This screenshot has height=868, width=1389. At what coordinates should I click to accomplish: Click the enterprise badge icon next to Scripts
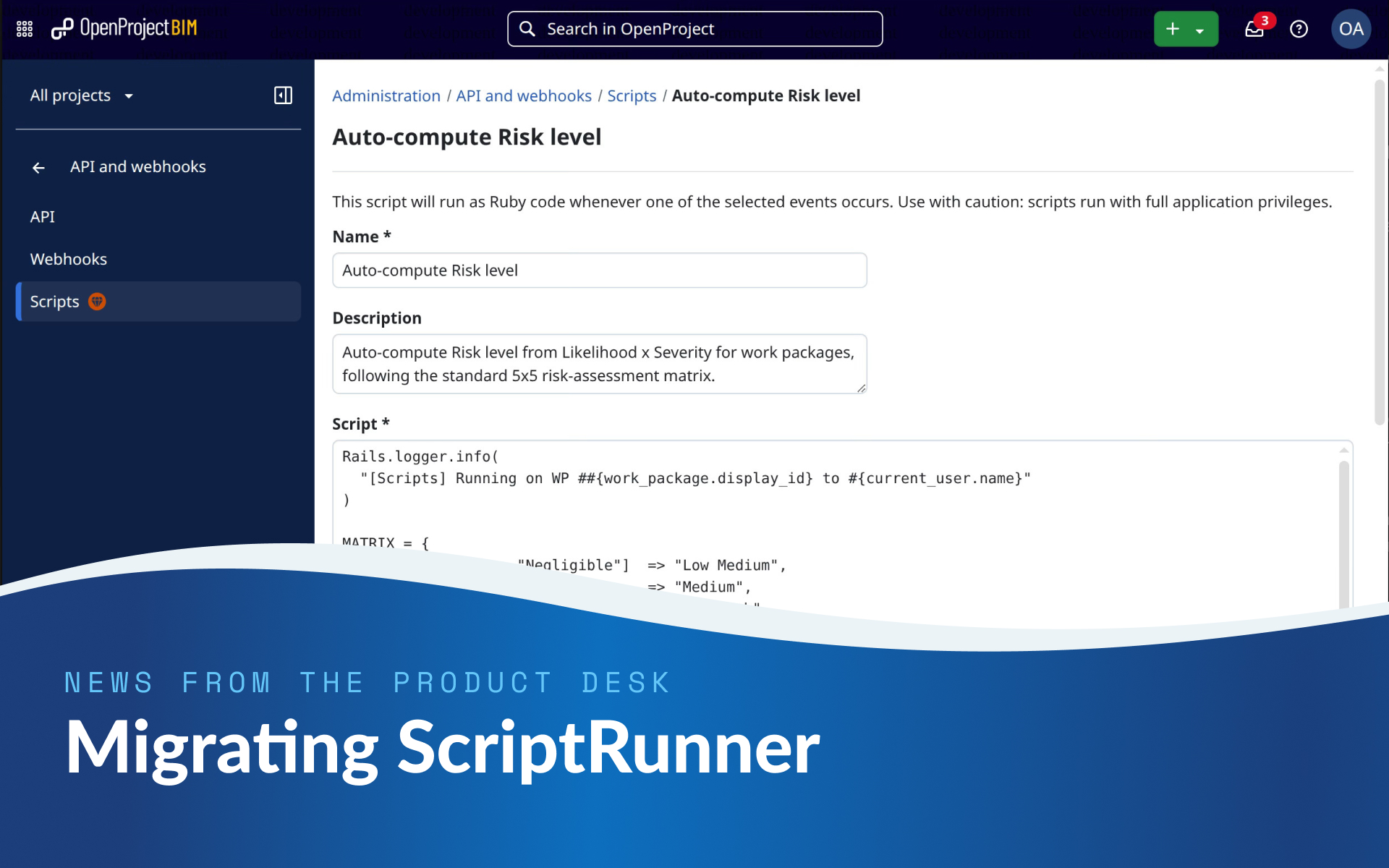tap(97, 302)
